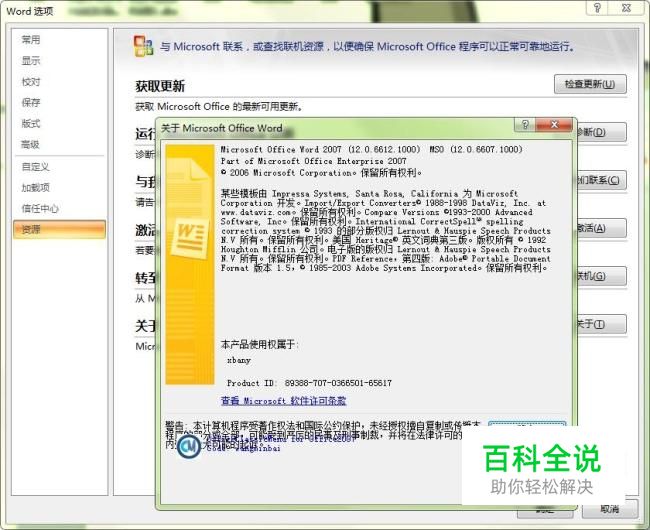Open the 保存 settings category
Viewport: 650px width, 530px height.
31,102
